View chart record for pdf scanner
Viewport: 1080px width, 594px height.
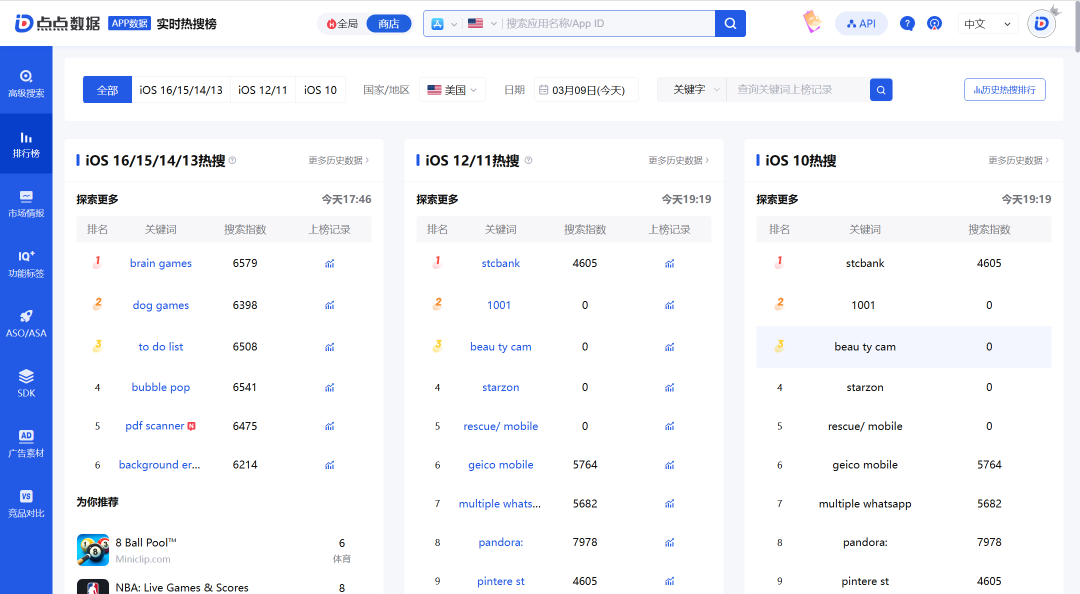point(330,426)
